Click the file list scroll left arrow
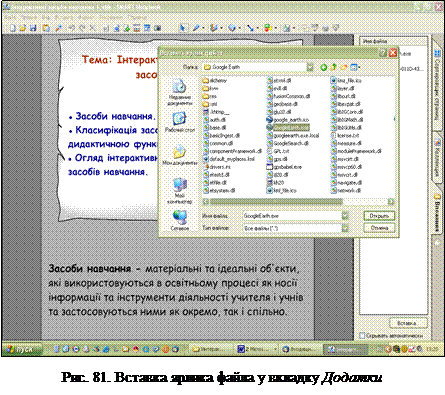This screenshot has width=445, height=395. point(206,202)
